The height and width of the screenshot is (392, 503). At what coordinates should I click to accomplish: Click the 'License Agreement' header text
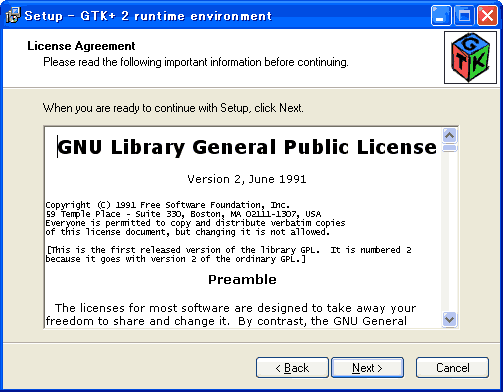tap(81, 46)
